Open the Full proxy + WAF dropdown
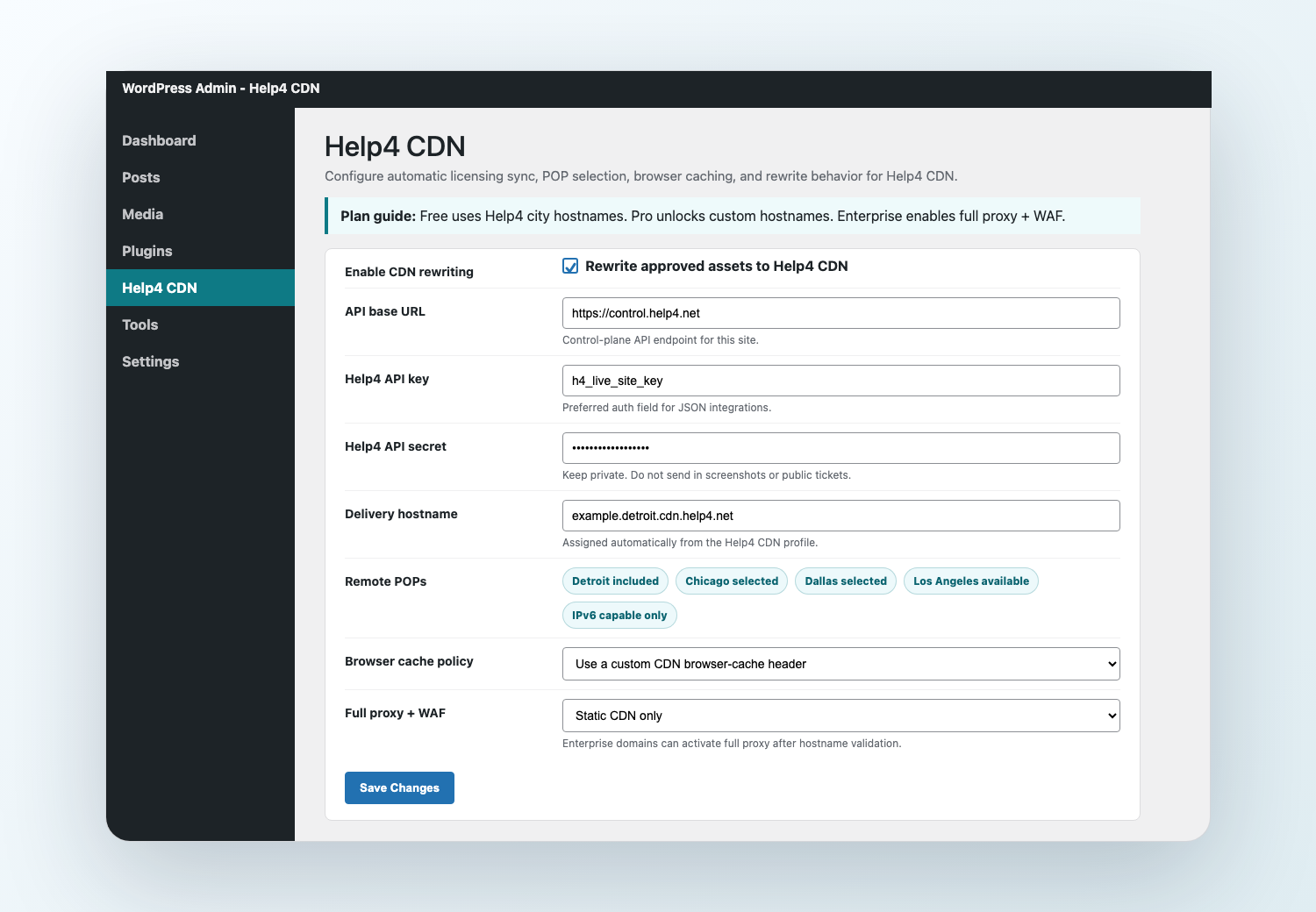The image size is (1316, 912). (x=840, y=716)
